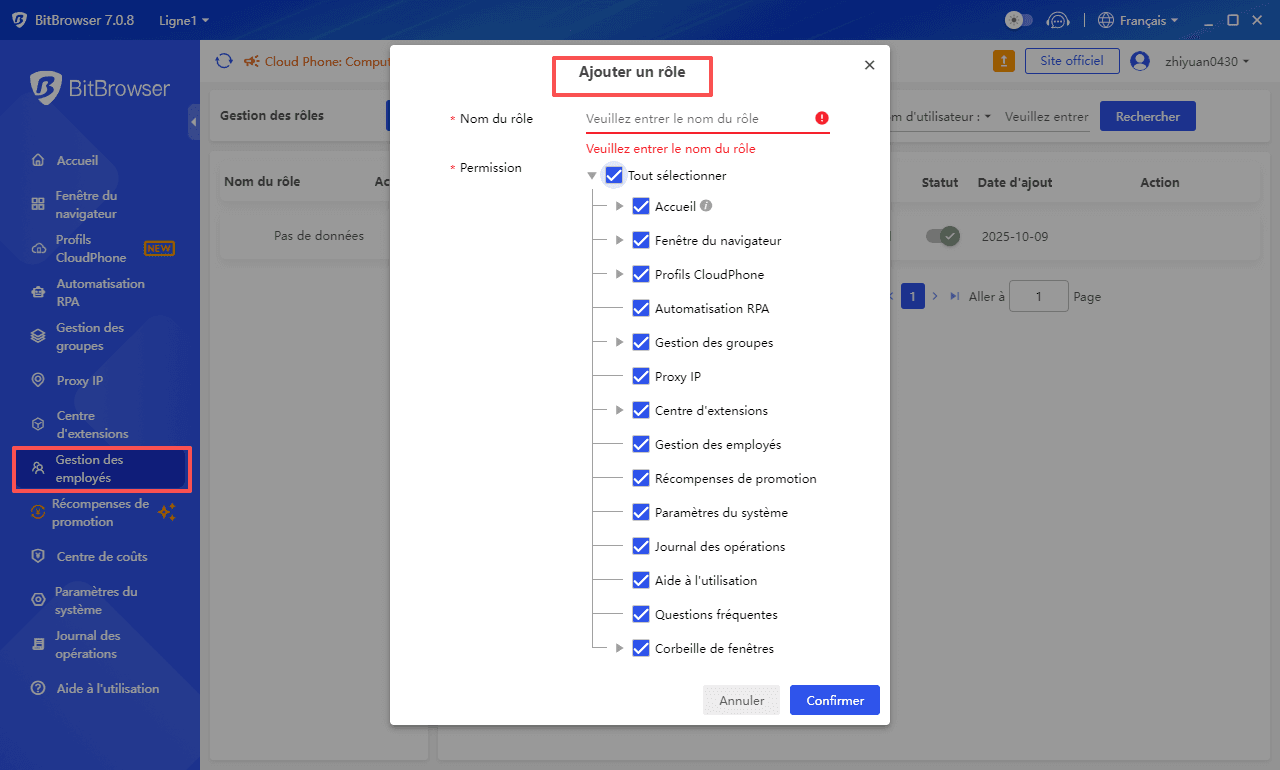Click the Automatisation RPA sidebar icon
Image resolution: width=1280 pixels, height=770 pixels.
pos(36,291)
